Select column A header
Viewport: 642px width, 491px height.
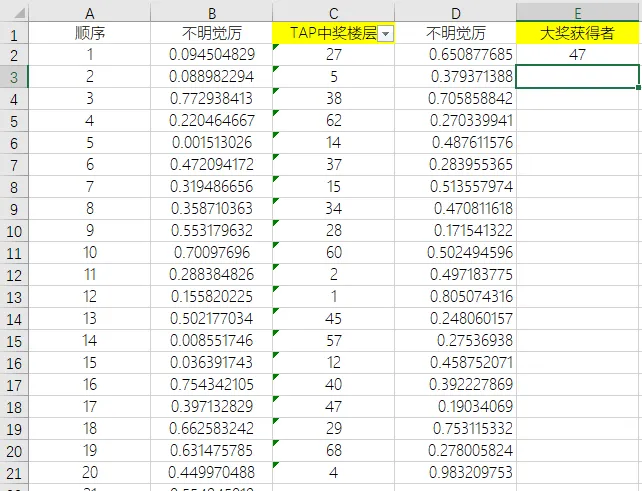click(90, 14)
